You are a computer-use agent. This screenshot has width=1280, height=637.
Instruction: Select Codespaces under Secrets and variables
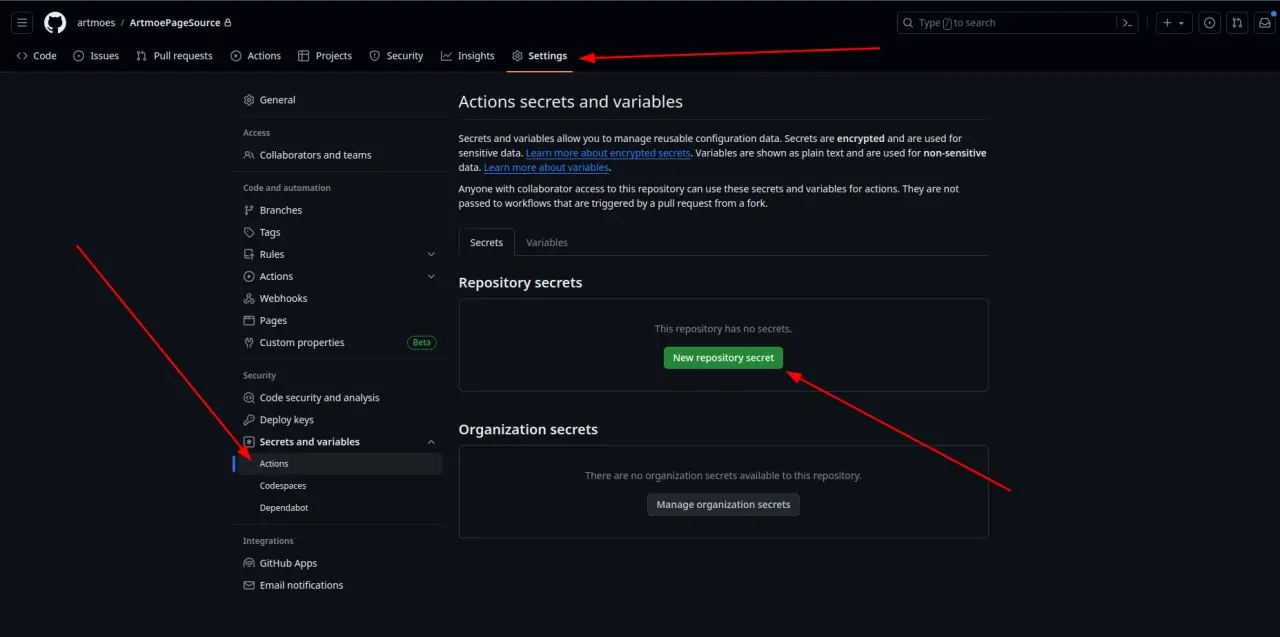283,485
